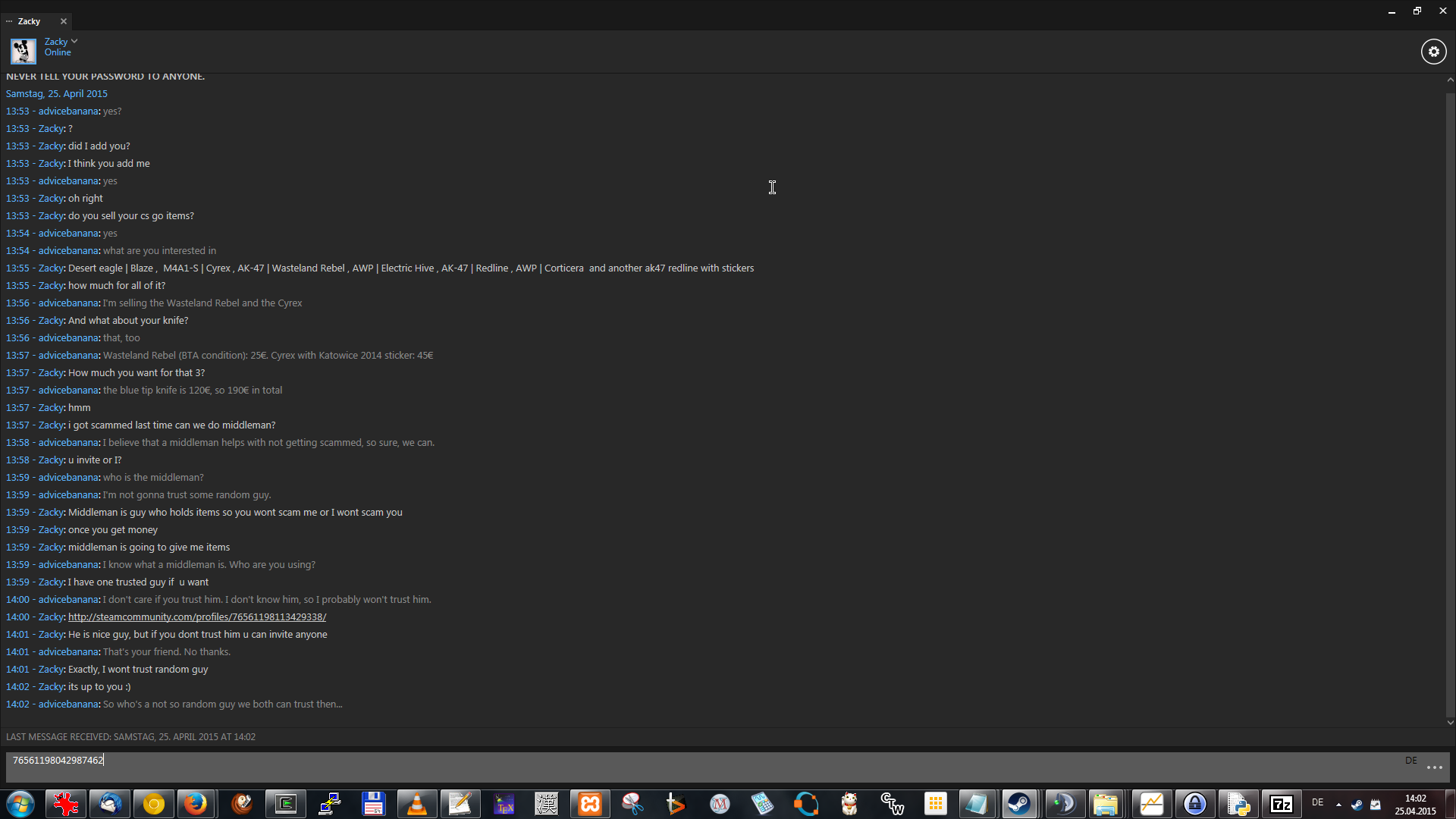Launch VLC media player from taskbar

[416, 804]
